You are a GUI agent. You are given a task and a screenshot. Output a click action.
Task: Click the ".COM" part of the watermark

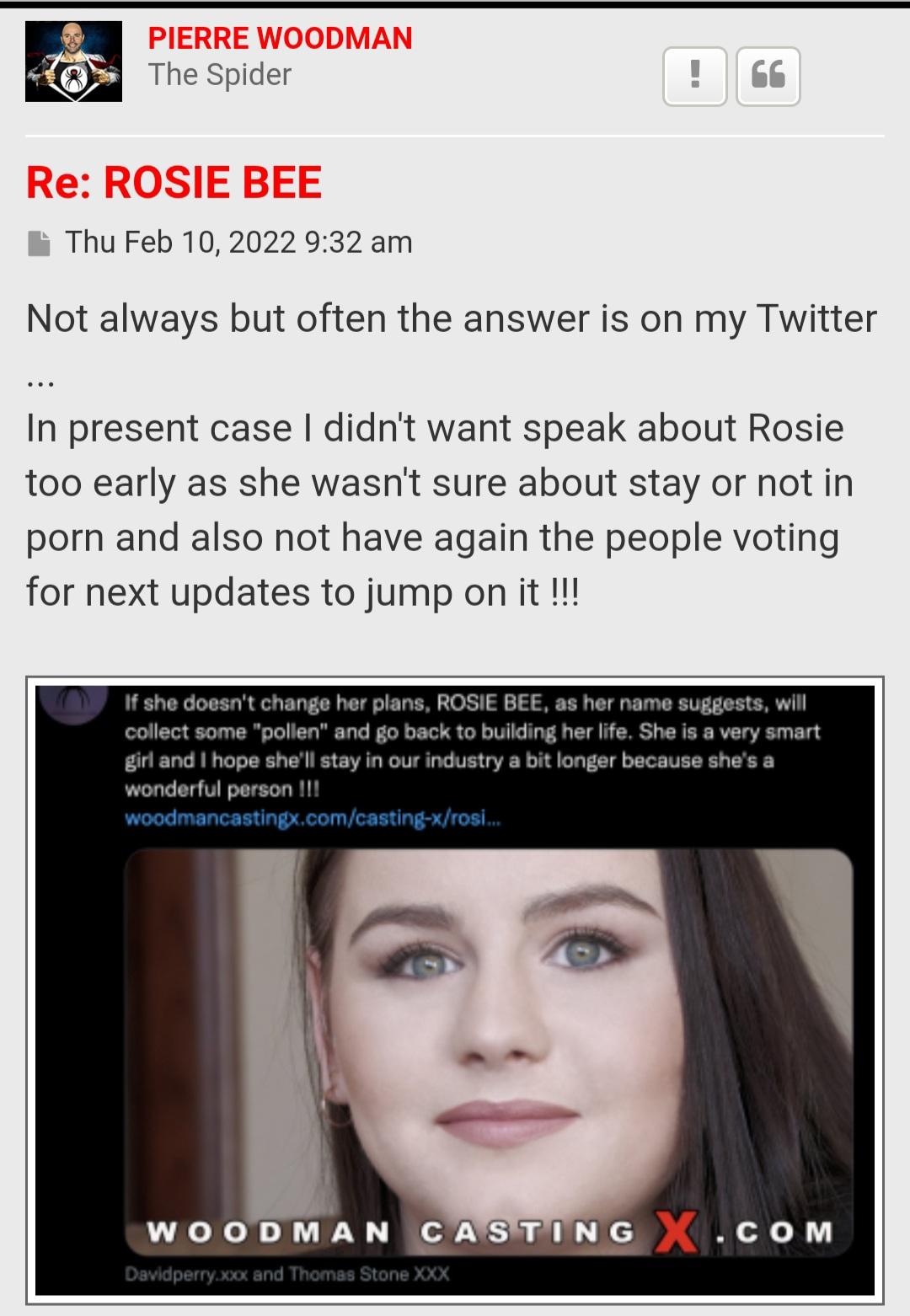coord(773,1232)
